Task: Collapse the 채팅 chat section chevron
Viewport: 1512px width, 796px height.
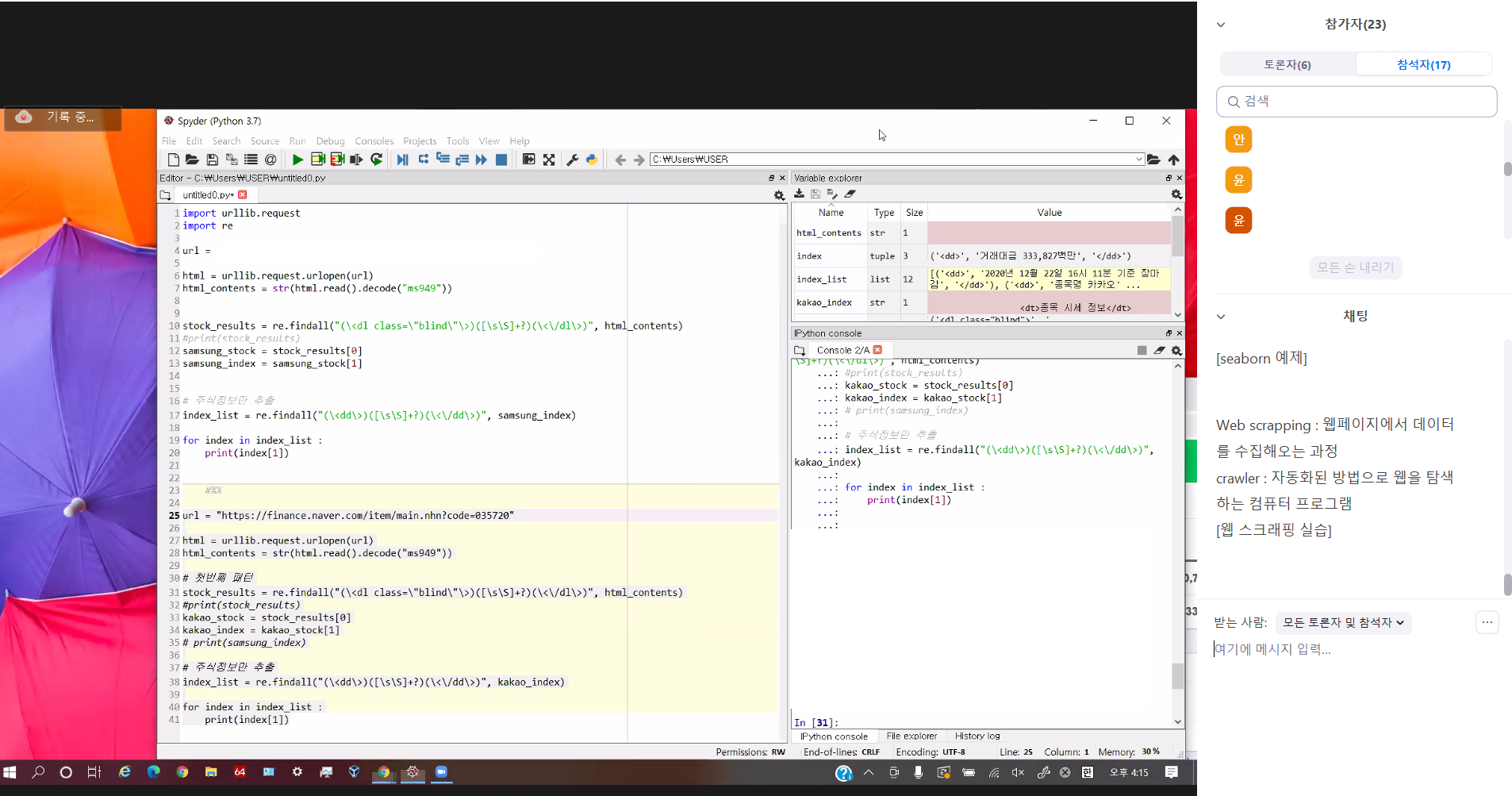Action: (1221, 317)
